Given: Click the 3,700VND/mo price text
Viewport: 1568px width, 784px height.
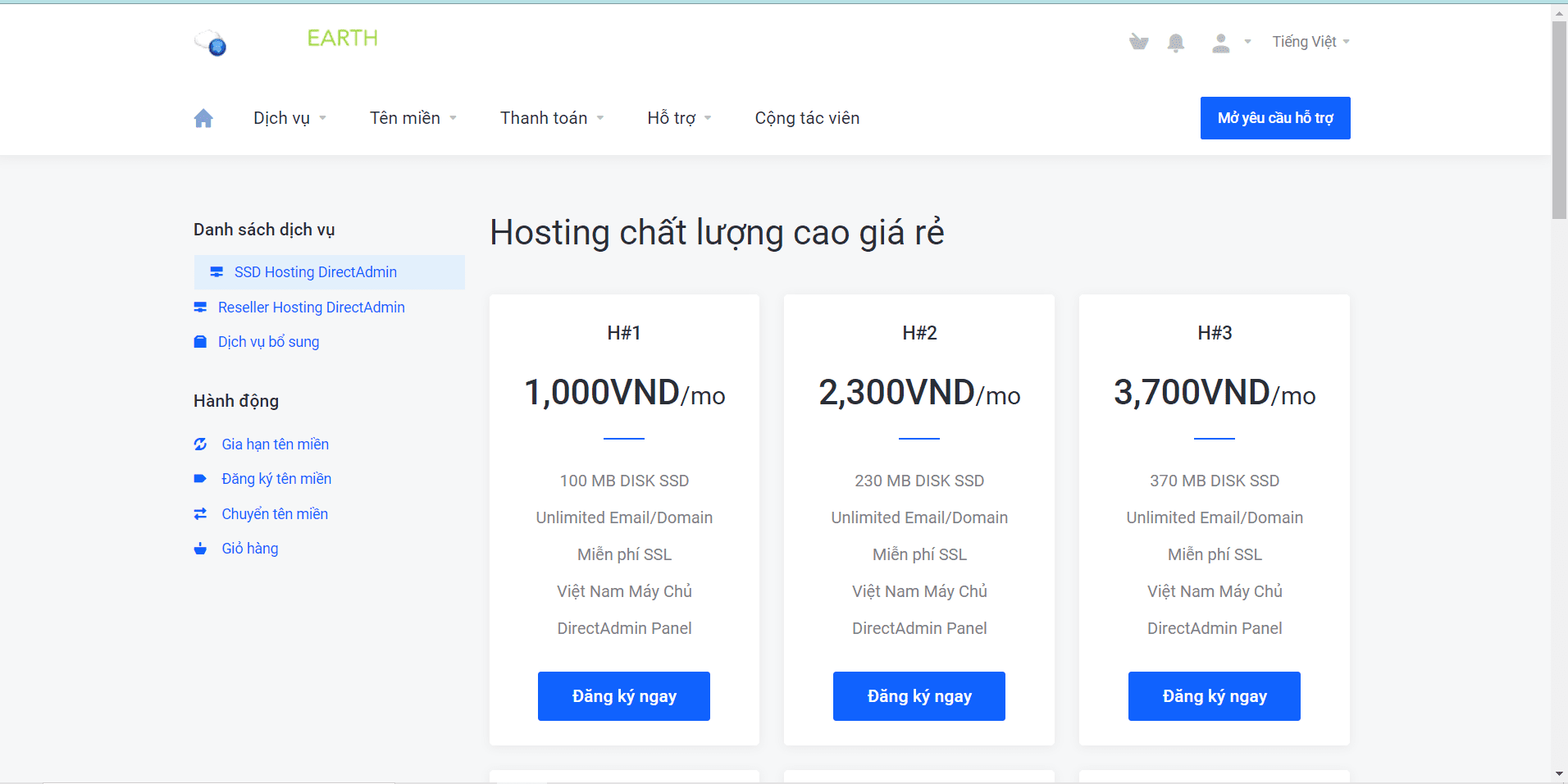Looking at the screenshot, I should (x=1215, y=393).
